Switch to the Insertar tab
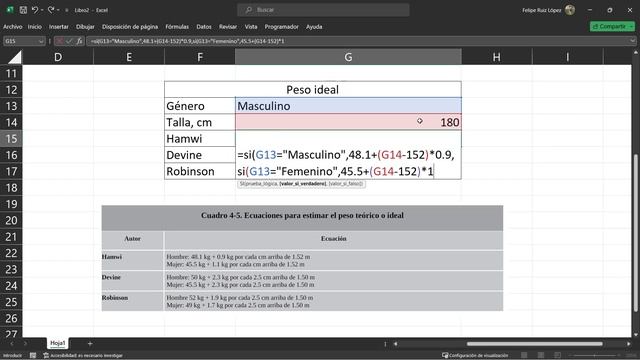Screen dimensions: 640x360 coord(59,27)
